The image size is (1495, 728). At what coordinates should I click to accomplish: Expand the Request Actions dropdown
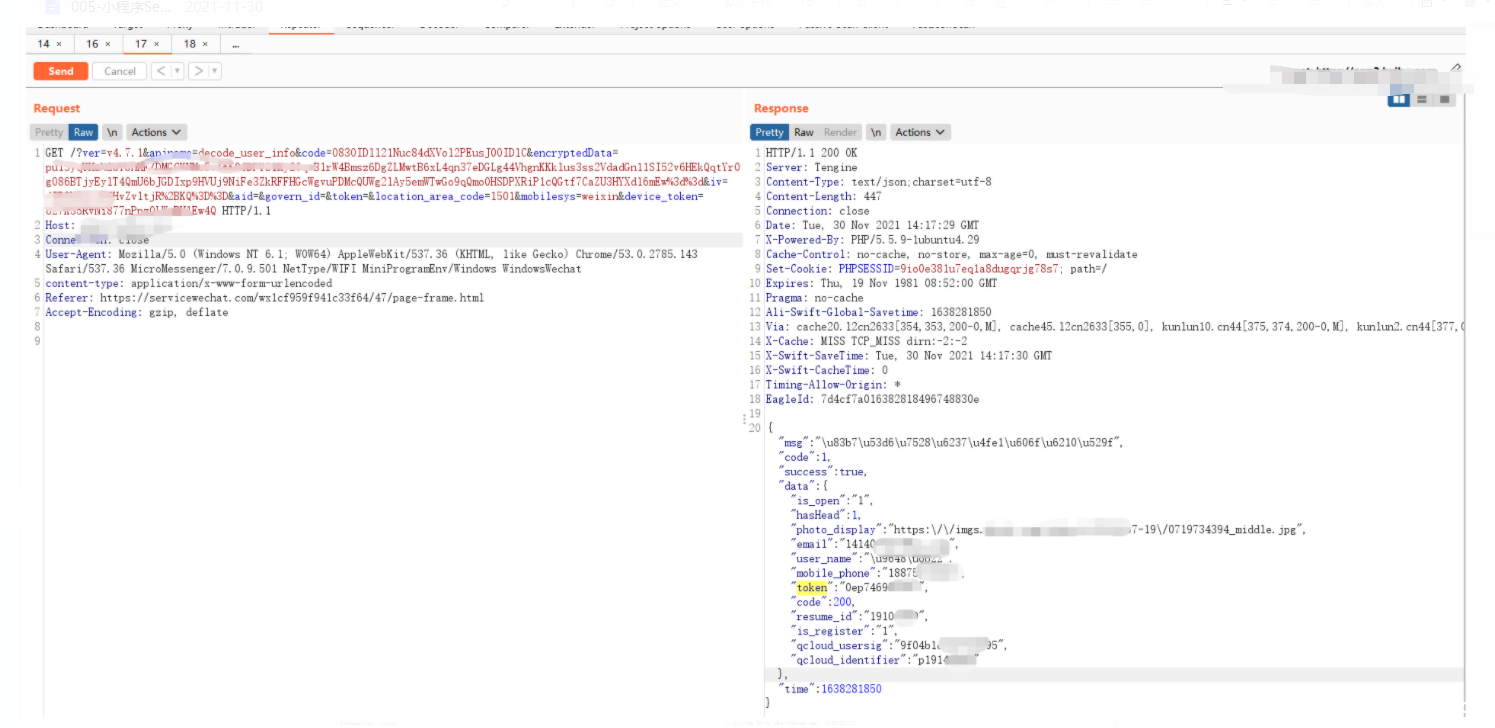tap(156, 132)
